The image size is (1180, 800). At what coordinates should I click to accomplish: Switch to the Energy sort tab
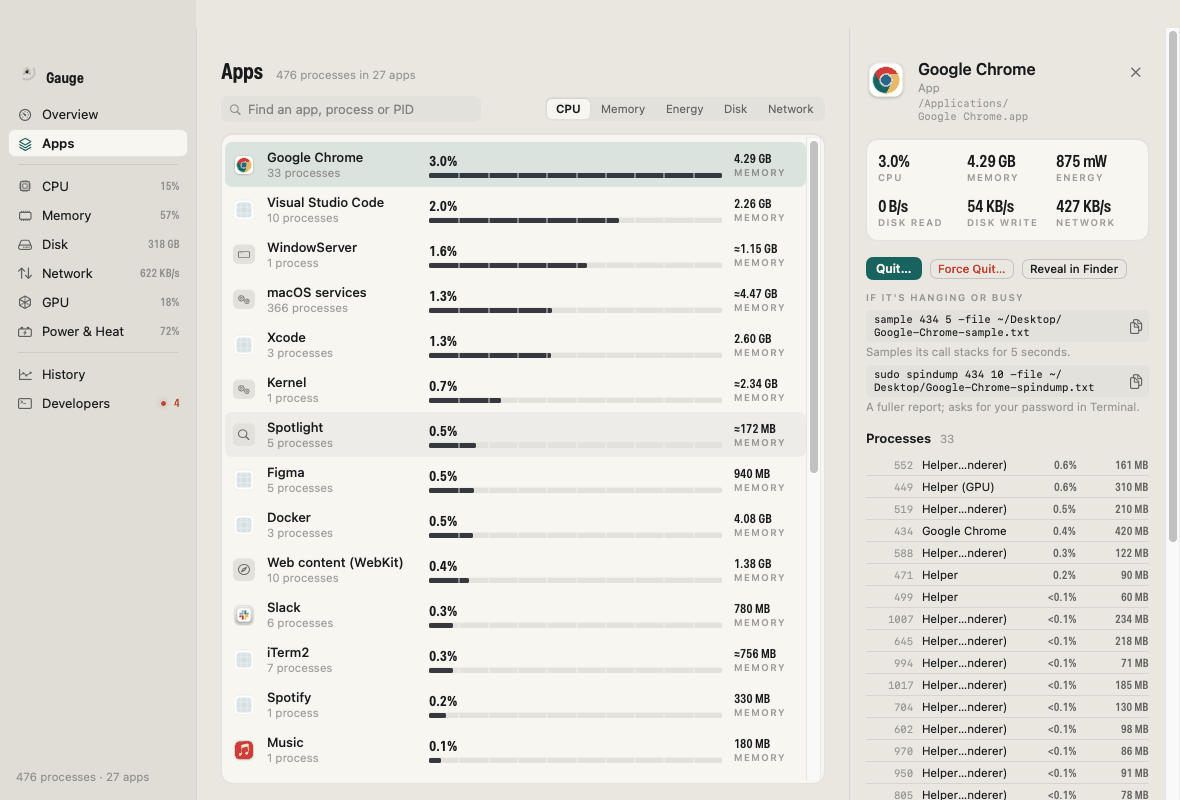tap(684, 109)
